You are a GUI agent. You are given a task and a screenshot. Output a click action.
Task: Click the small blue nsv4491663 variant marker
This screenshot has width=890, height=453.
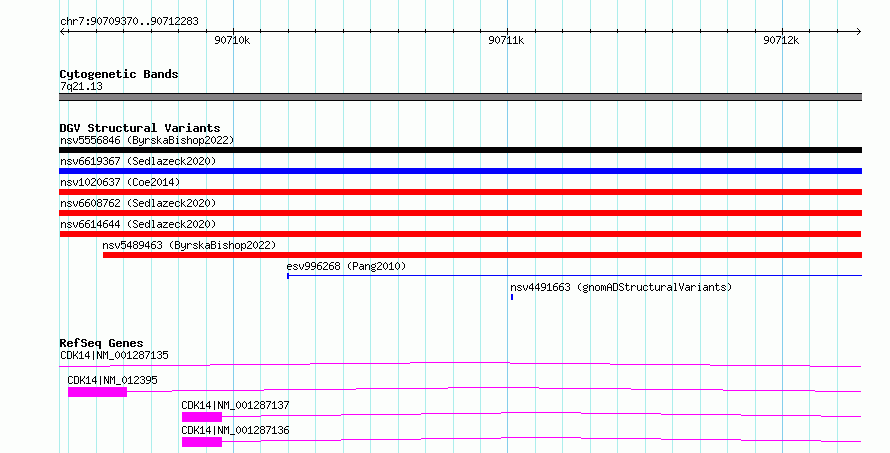pos(512,297)
